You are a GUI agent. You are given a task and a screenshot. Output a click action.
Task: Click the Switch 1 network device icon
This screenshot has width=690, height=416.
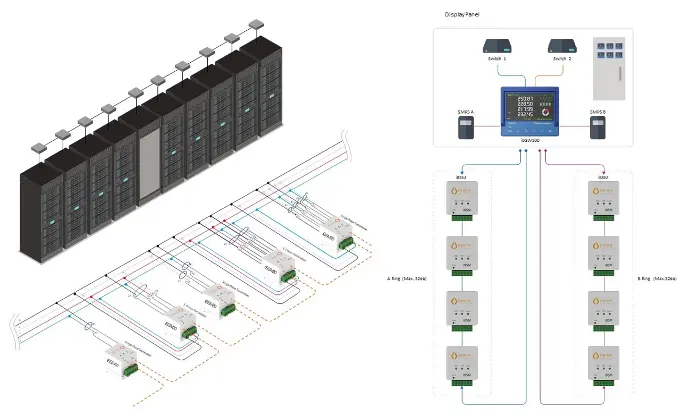coord(498,46)
